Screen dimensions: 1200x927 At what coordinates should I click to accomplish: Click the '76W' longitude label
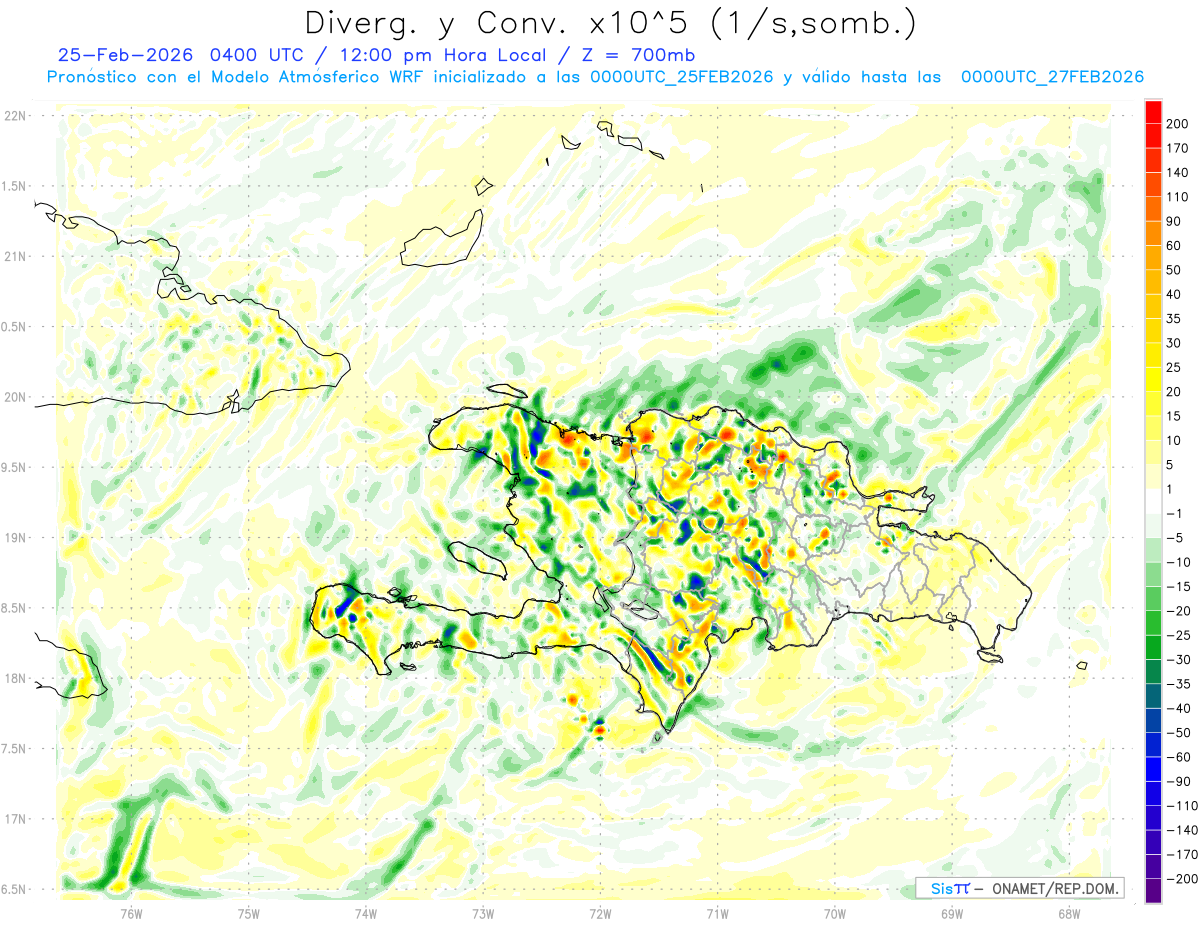(131, 913)
